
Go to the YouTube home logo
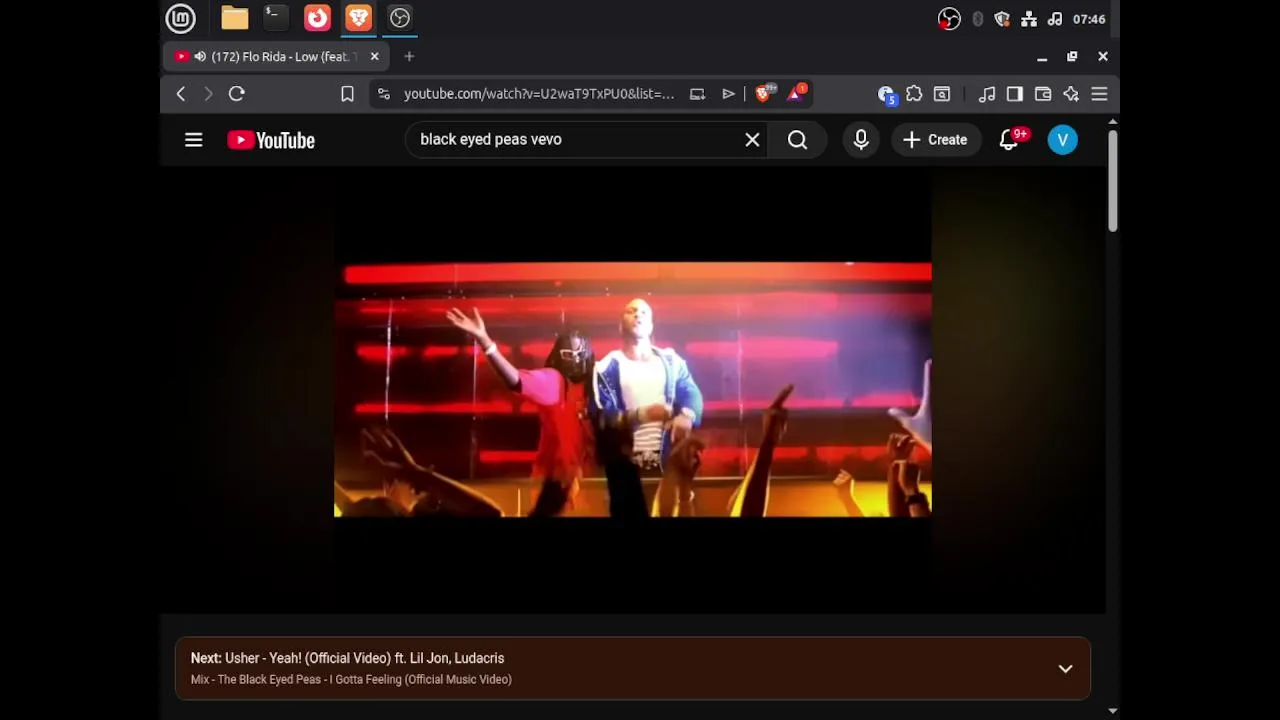click(x=271, y=140)
